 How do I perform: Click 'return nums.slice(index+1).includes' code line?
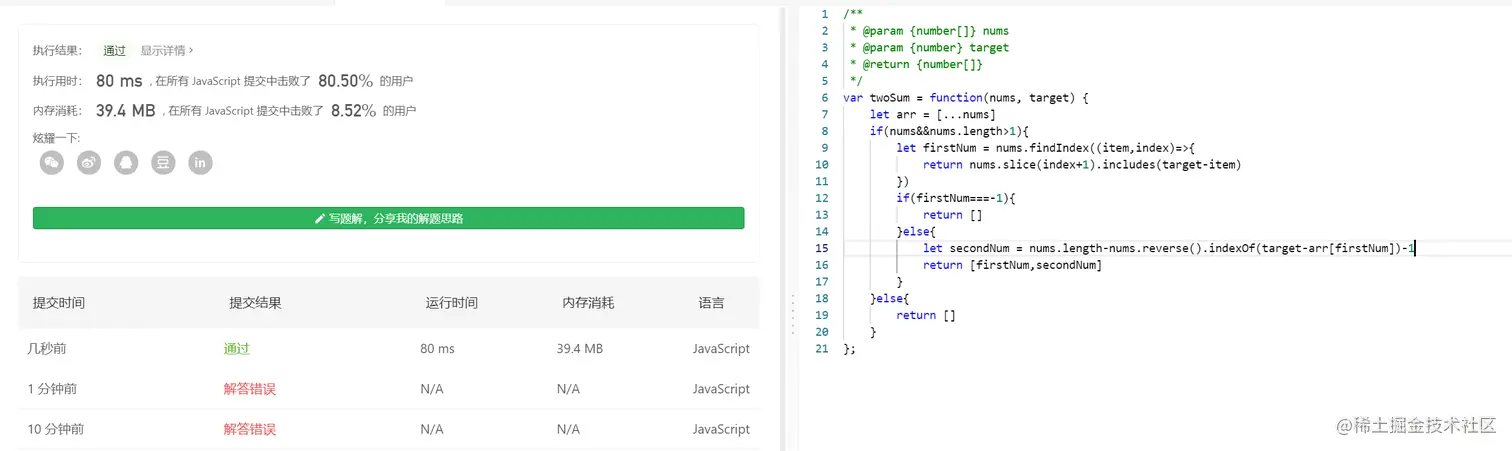[x=1082, y=165]
